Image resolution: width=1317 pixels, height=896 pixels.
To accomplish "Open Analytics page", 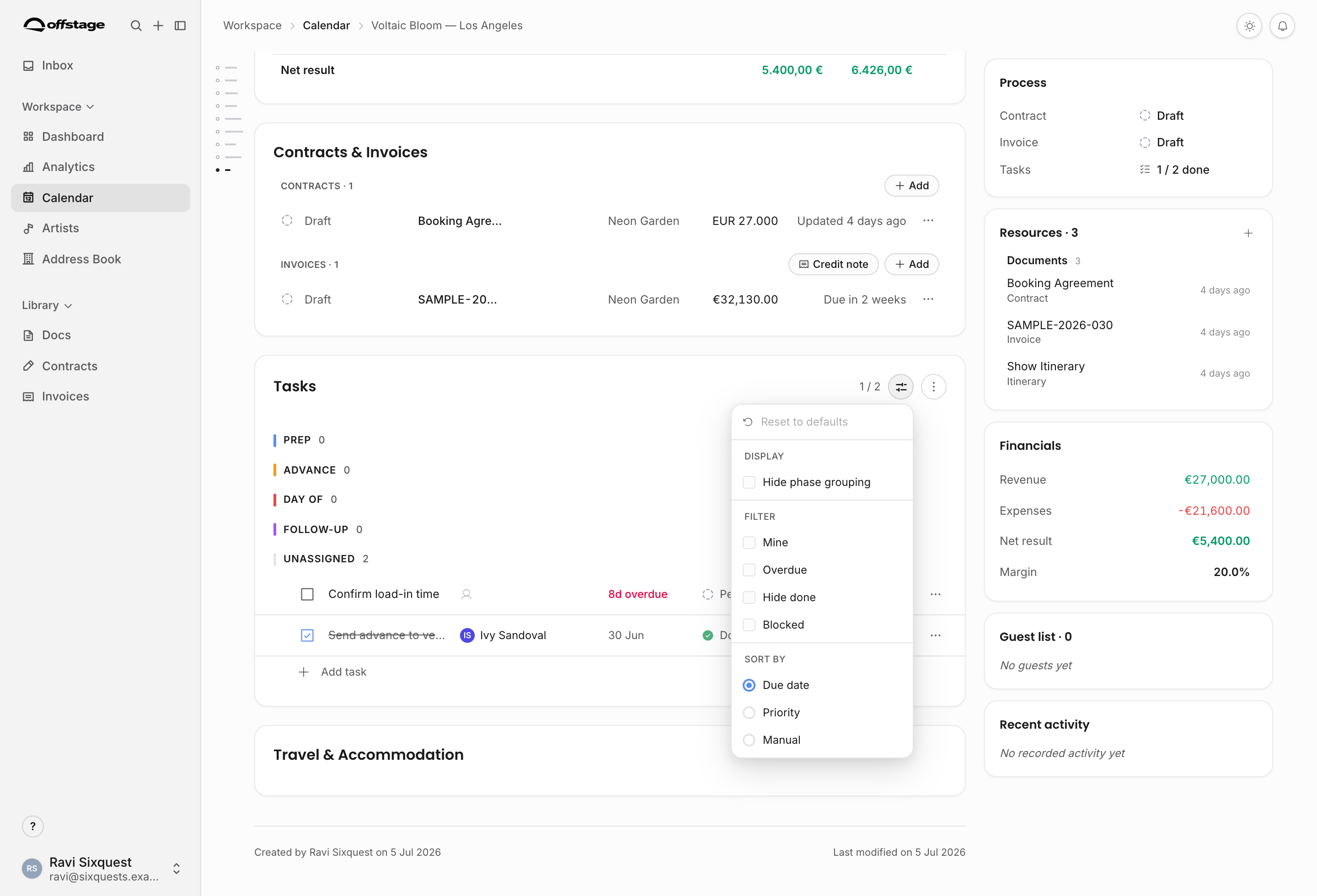I will [x=100, y=166].
